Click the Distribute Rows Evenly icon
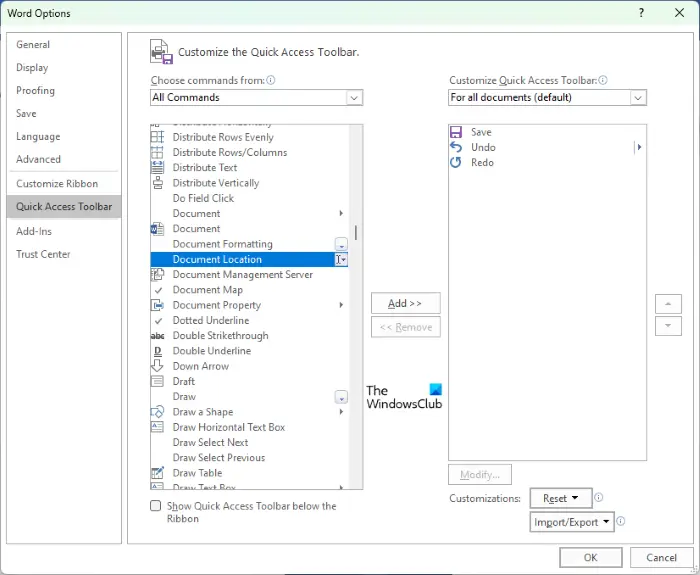 tap(157, 137)
